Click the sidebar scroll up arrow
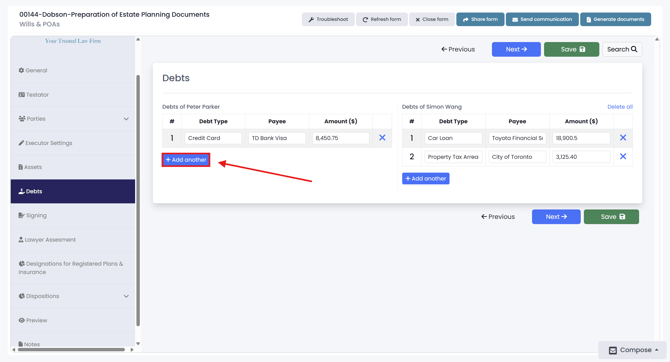Screen dimensions: 670x362 pyautogui.click(x=138, y=39)
